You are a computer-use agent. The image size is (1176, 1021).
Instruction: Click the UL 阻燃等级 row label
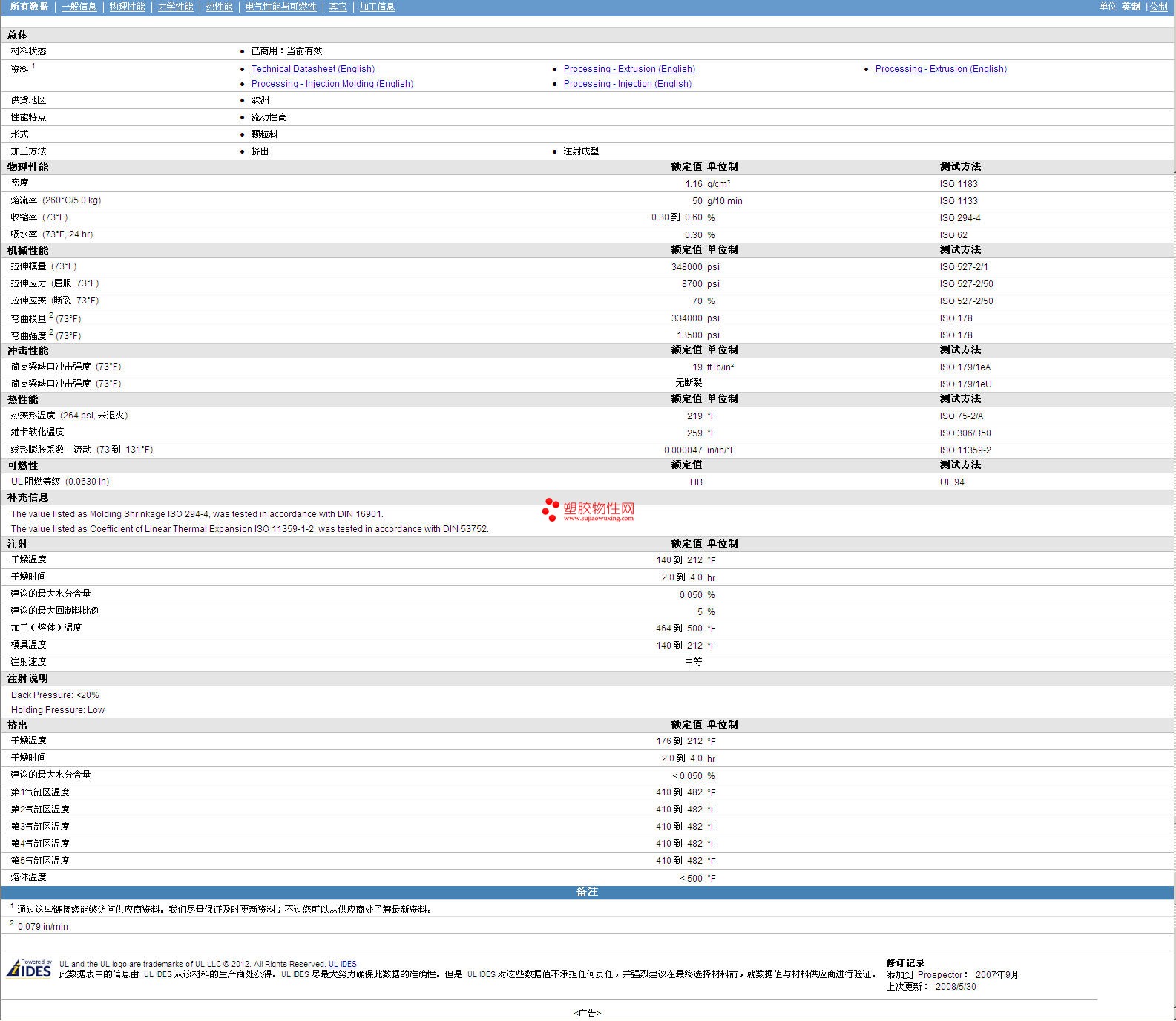point(60,482)
